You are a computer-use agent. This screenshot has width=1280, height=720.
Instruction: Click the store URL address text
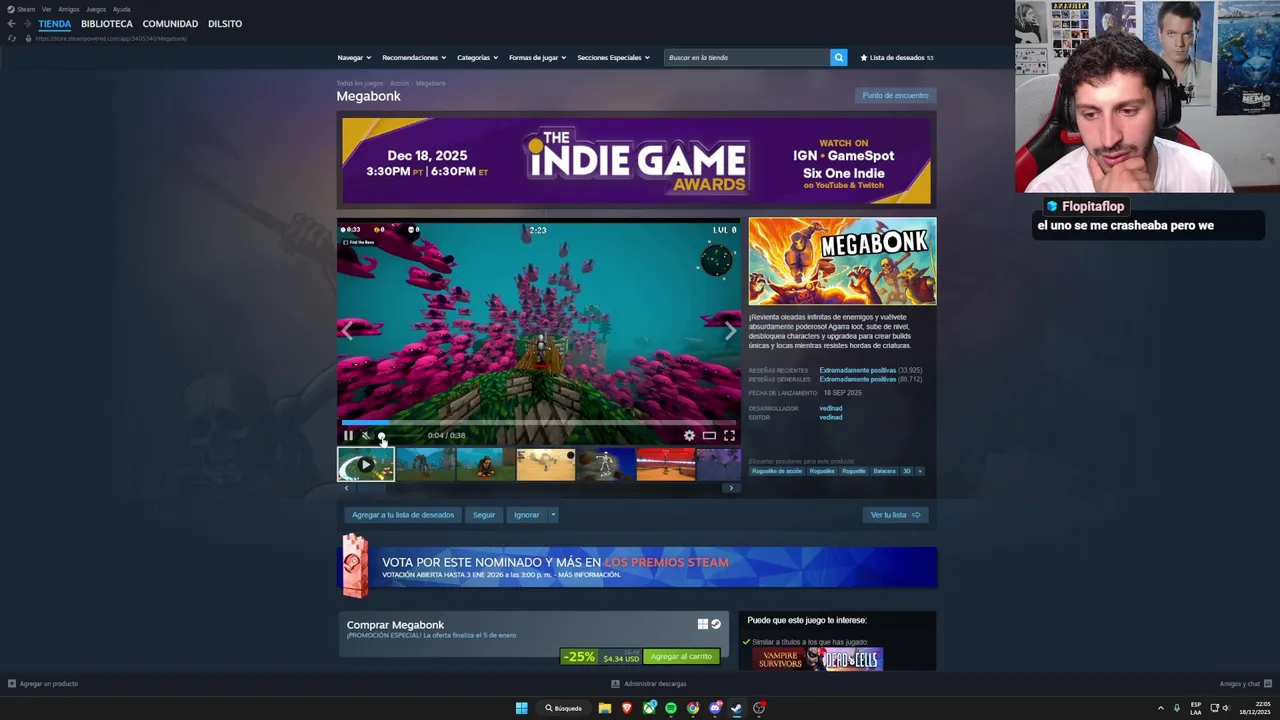[x=111, y=38]
